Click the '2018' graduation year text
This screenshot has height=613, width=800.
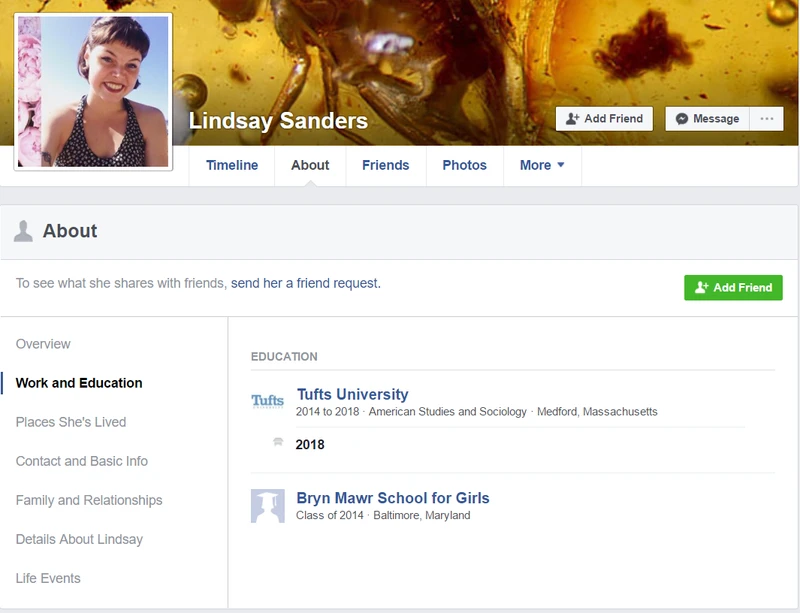310,445
